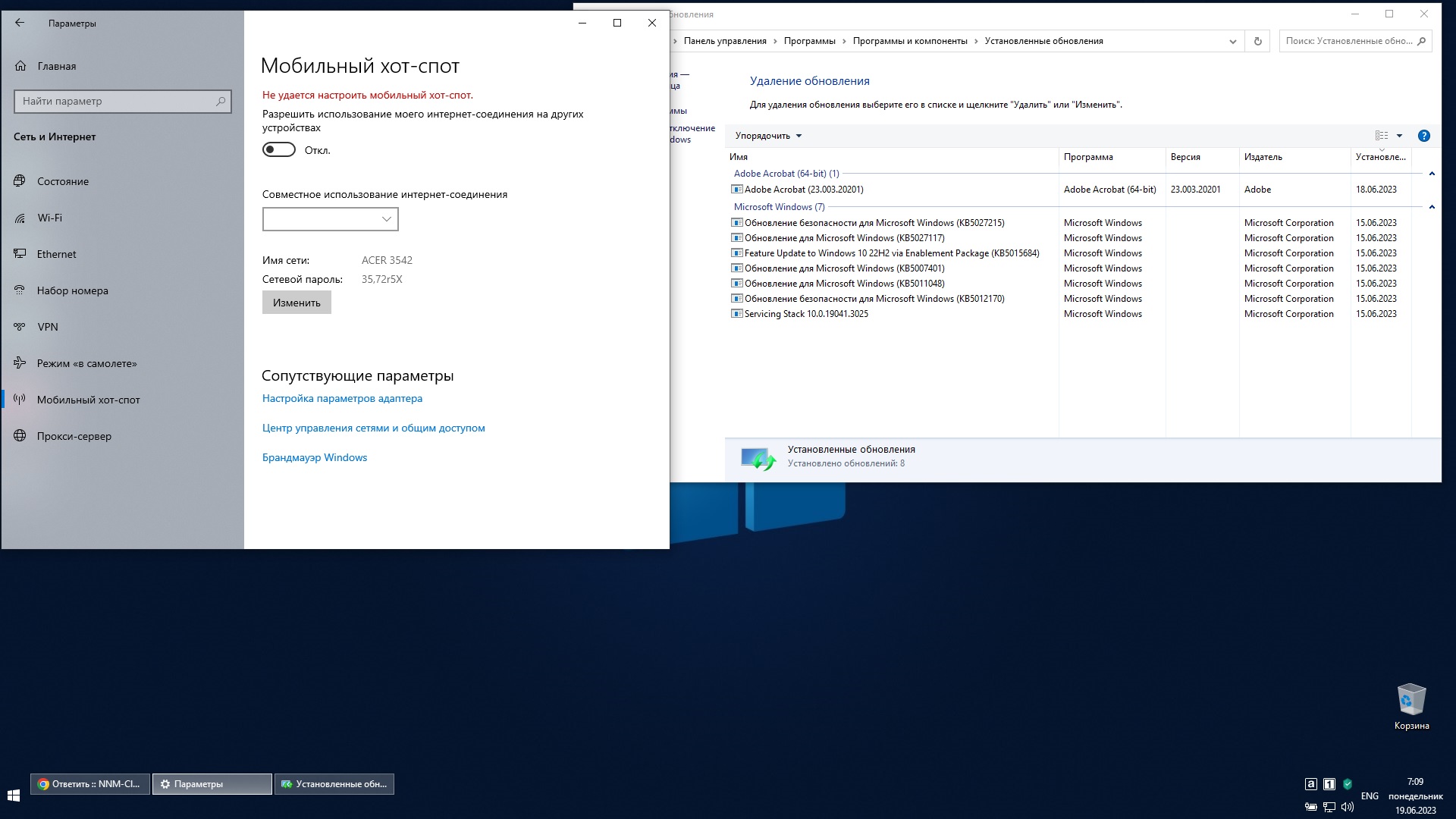This screenshot has width=1456, height=819.
Task: Click the refresh button in address bar
Action: (x=1257, y=41)
